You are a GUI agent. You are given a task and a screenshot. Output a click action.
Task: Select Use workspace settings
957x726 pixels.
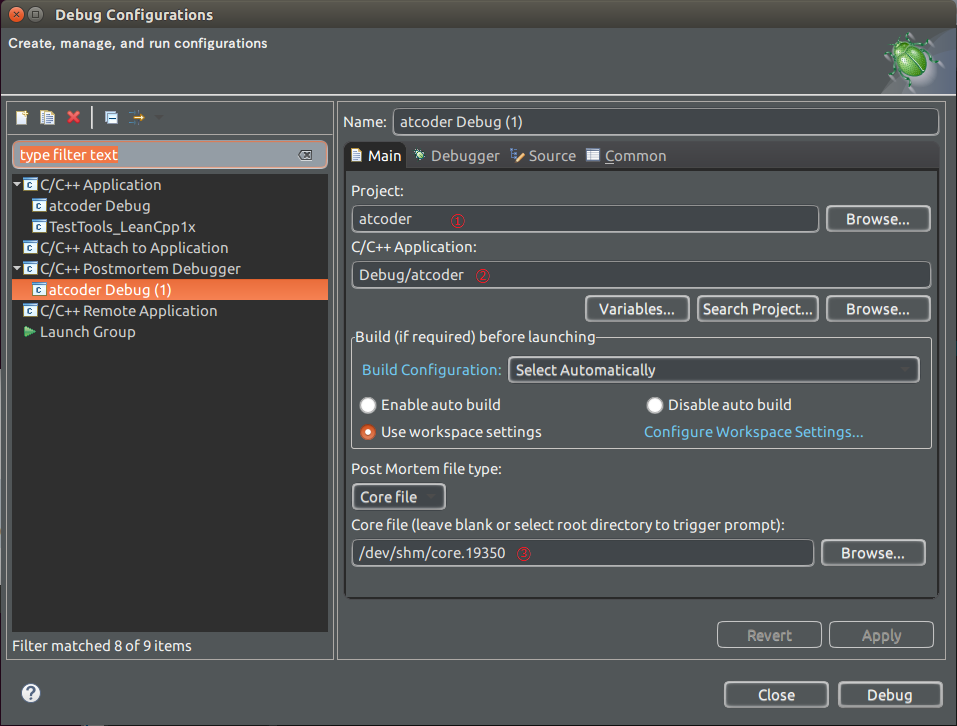pos(368,432)
